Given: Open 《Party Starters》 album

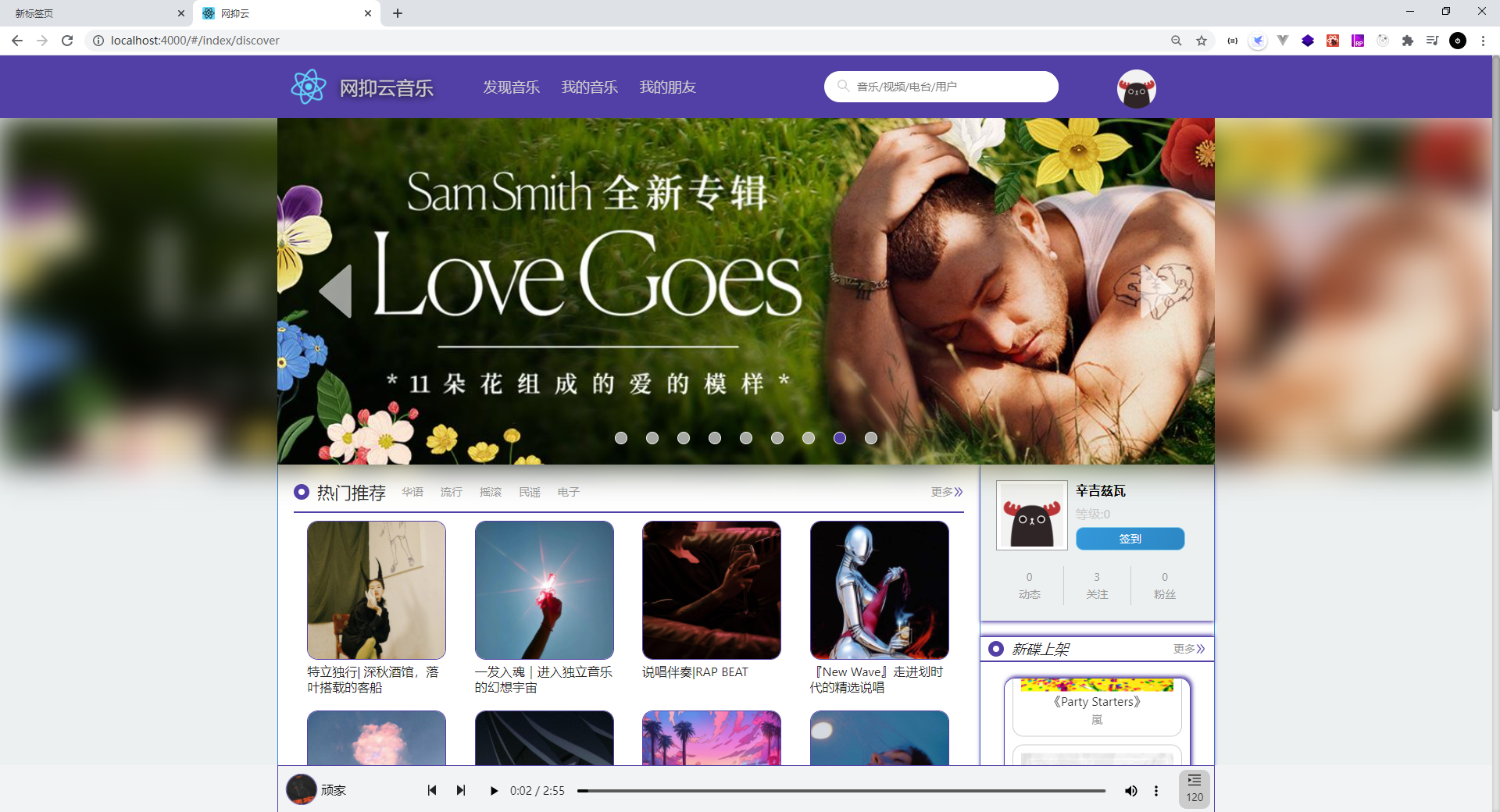Looking at the screenshot, I should point(1097,702).
